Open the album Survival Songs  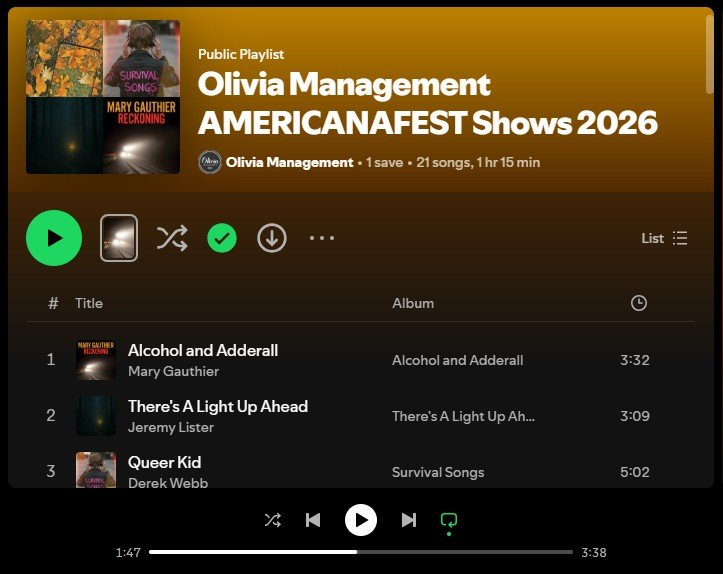pos(438,472)
